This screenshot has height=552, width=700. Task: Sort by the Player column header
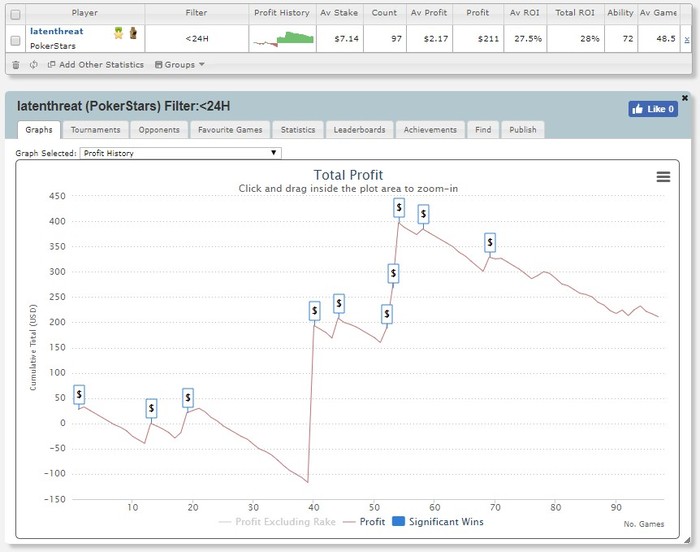click(85, 13)
